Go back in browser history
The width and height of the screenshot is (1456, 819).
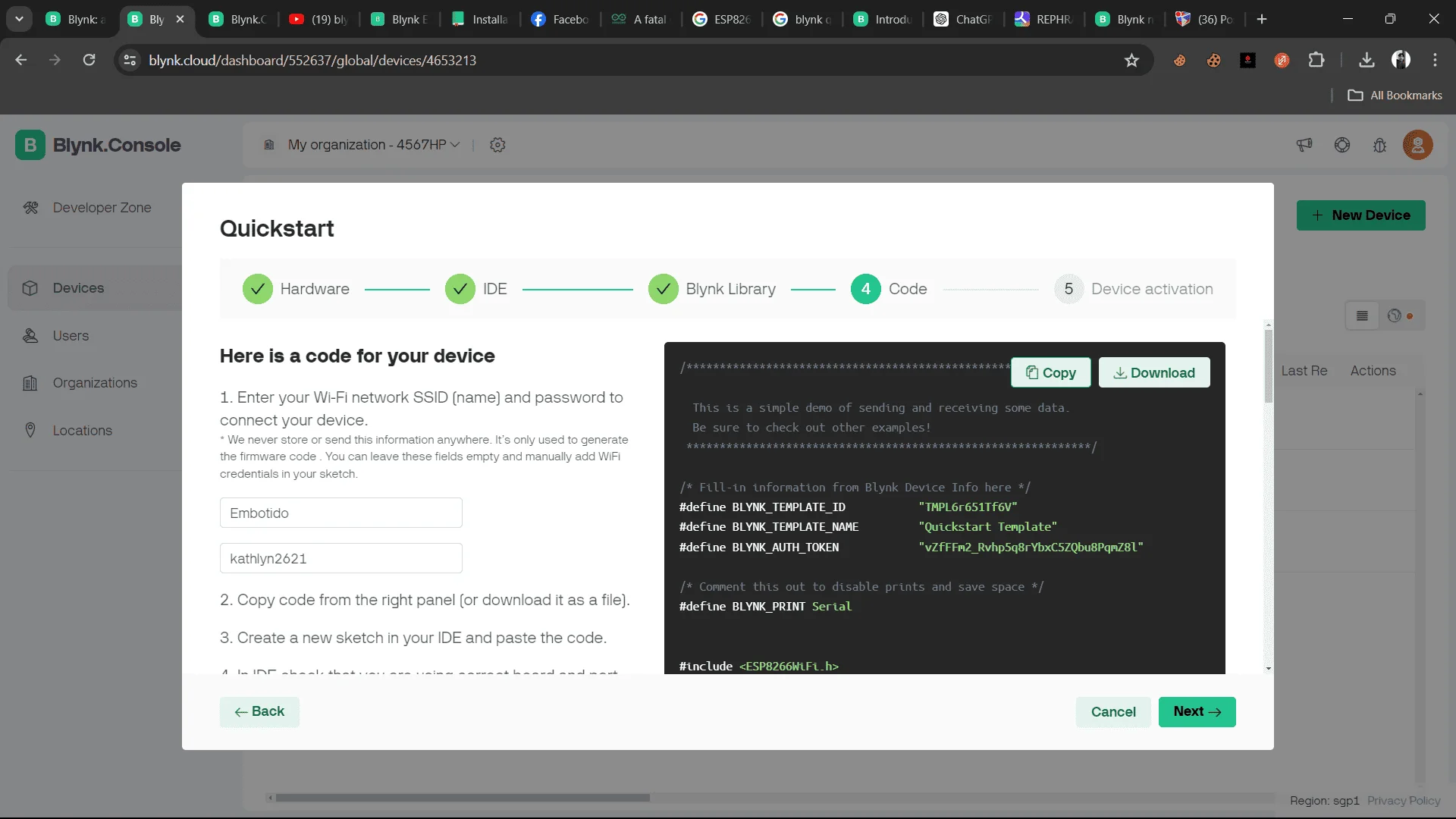(x=21, y=60)
